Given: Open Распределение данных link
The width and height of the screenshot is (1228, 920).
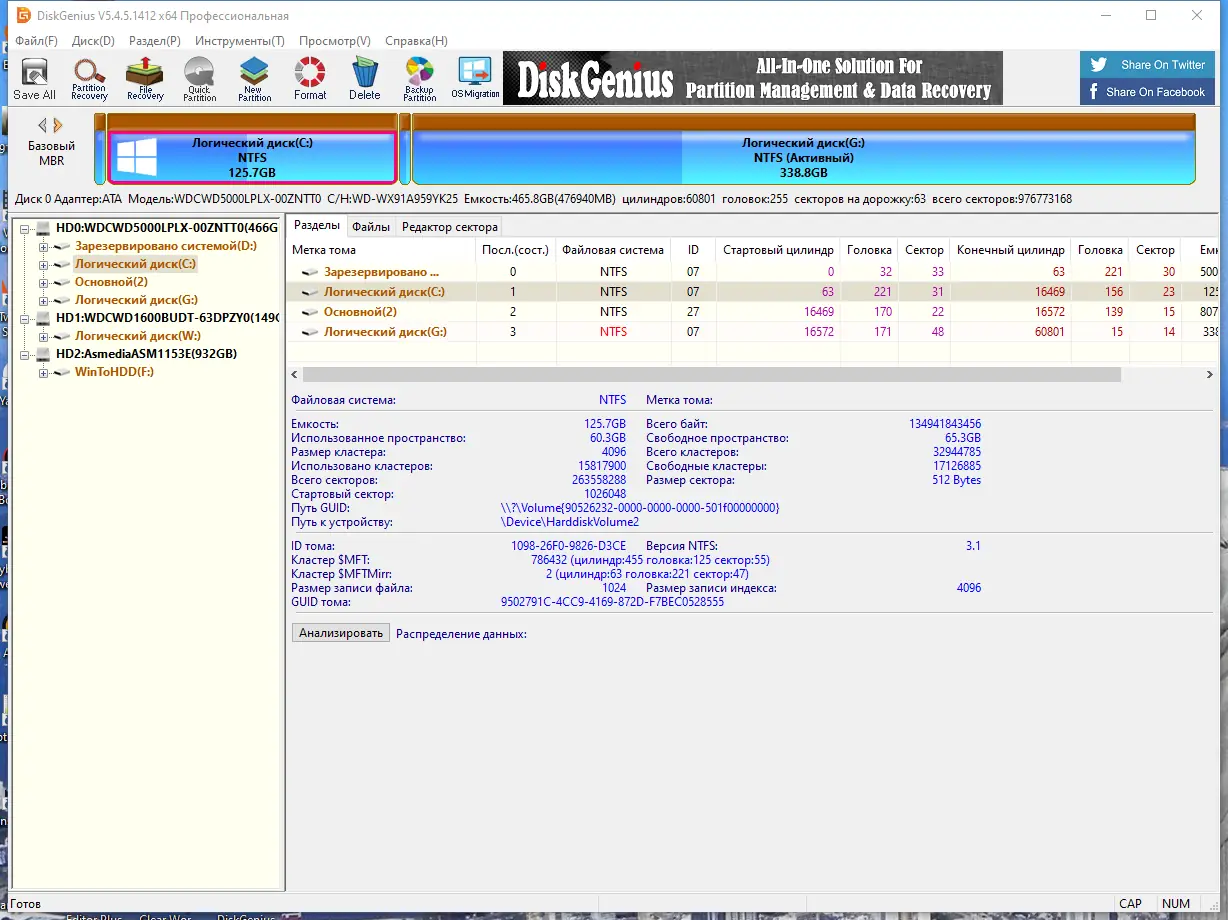Looking at the screenshot, I should [x=460, y=633].
